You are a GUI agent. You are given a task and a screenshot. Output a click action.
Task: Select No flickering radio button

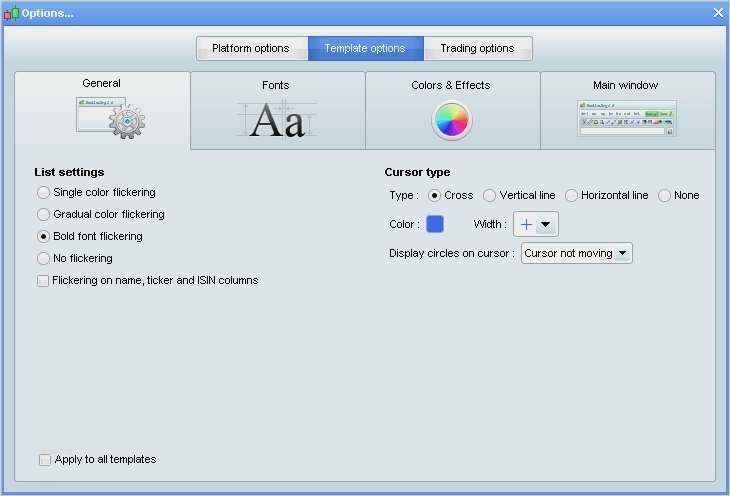[x=43, y=258]
